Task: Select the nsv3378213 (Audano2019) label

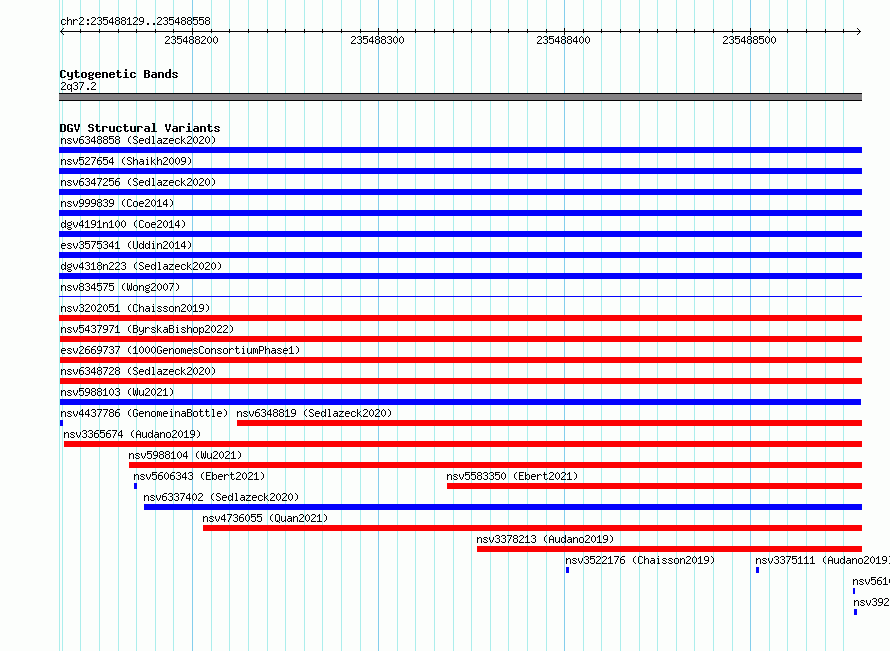Action: point(545,539)
